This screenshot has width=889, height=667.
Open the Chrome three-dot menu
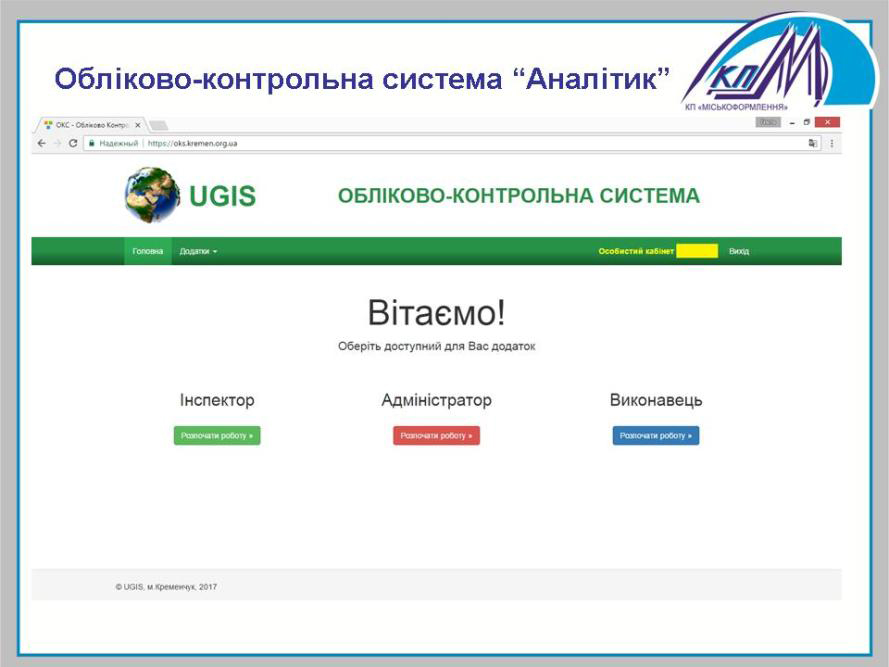831,143
